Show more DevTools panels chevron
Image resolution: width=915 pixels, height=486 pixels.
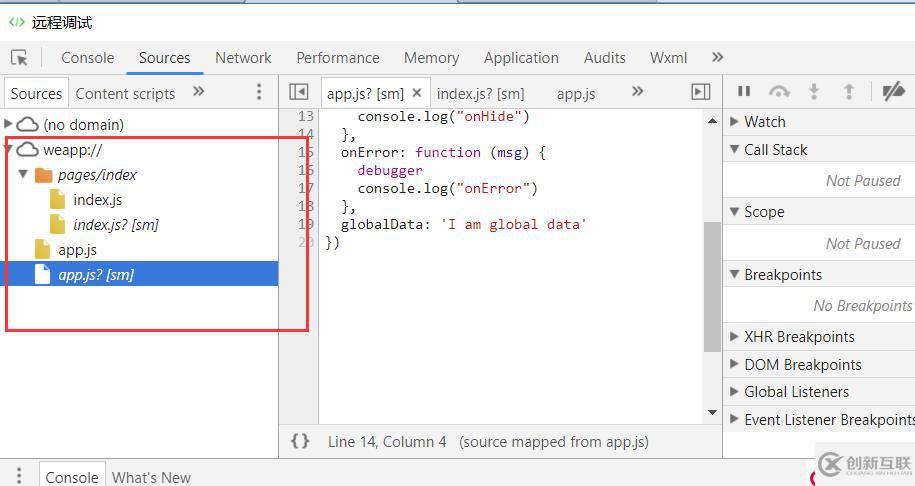(x=717, y=58)
